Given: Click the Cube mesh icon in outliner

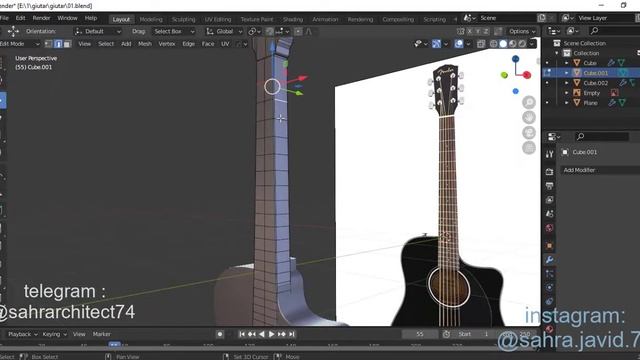Looking at the screenshot, I should [x=577, y=63].
